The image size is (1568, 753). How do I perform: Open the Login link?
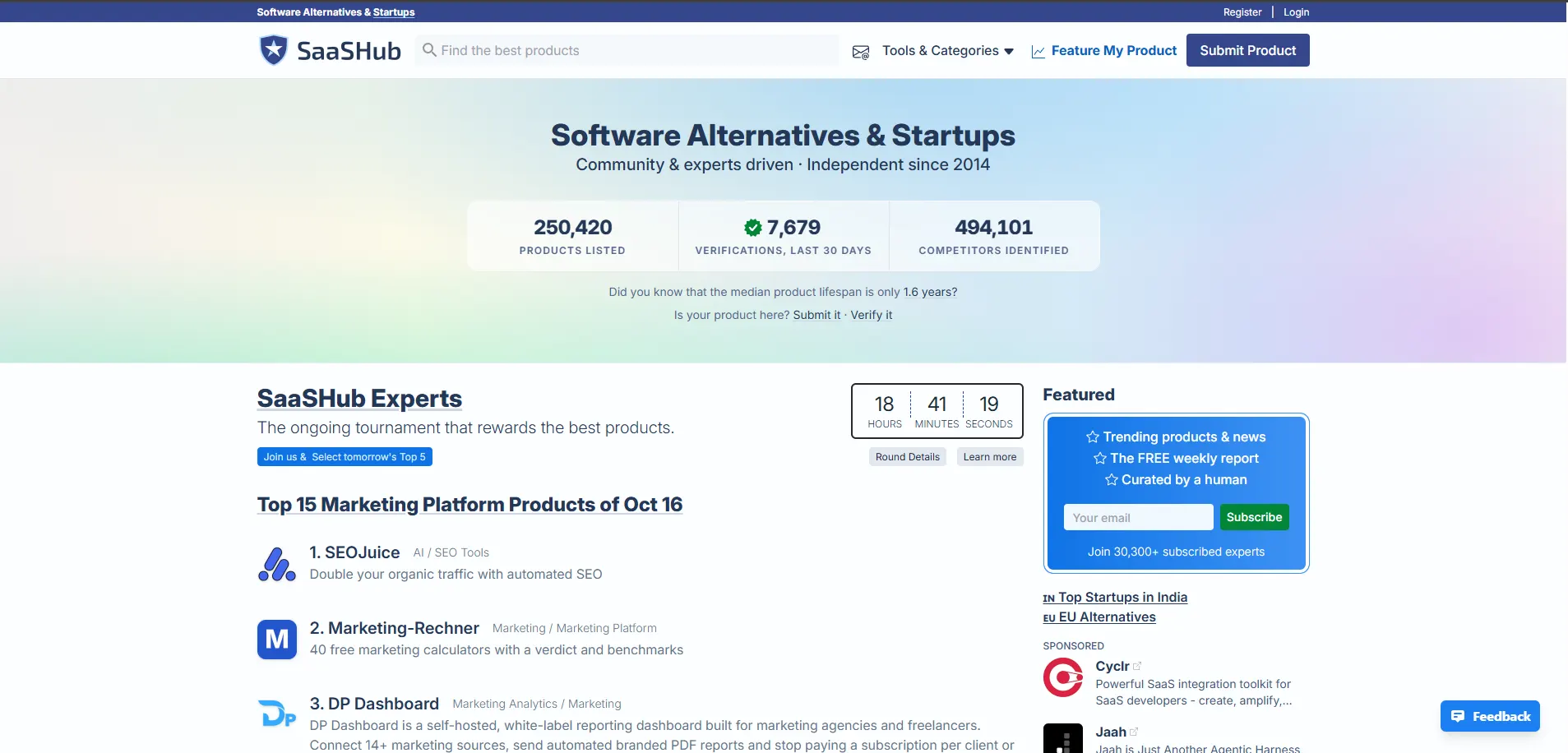pyautogui.click(x=1296, y=12)
